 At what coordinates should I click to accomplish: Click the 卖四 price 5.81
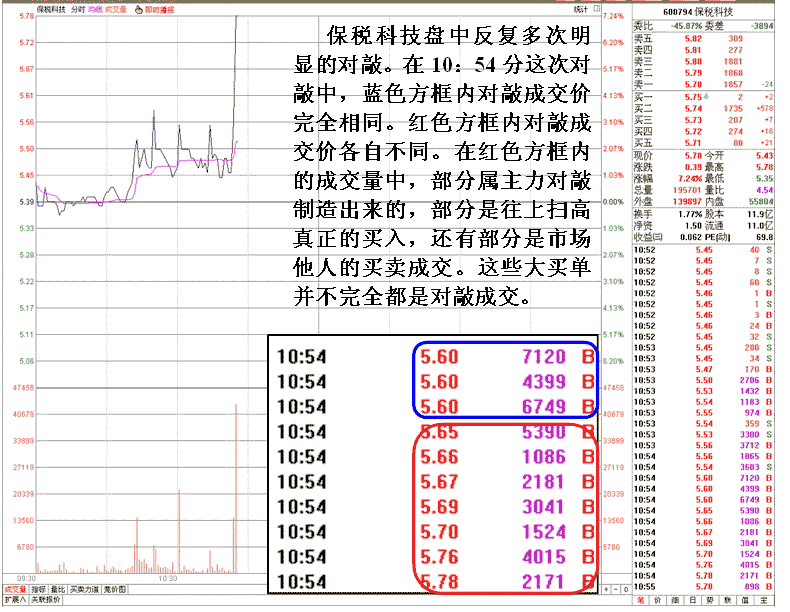pyautogui.click(x=693, y=50)
